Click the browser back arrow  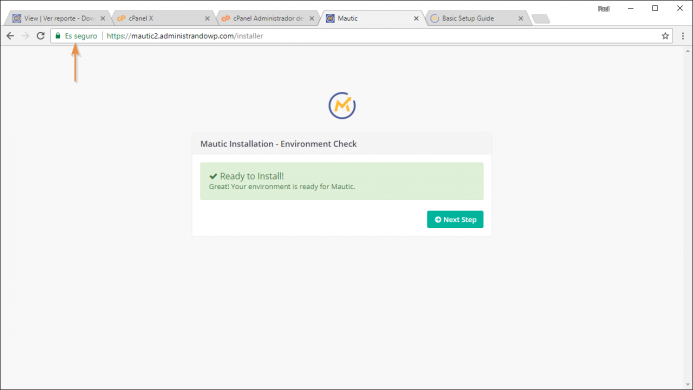point(10,36)
